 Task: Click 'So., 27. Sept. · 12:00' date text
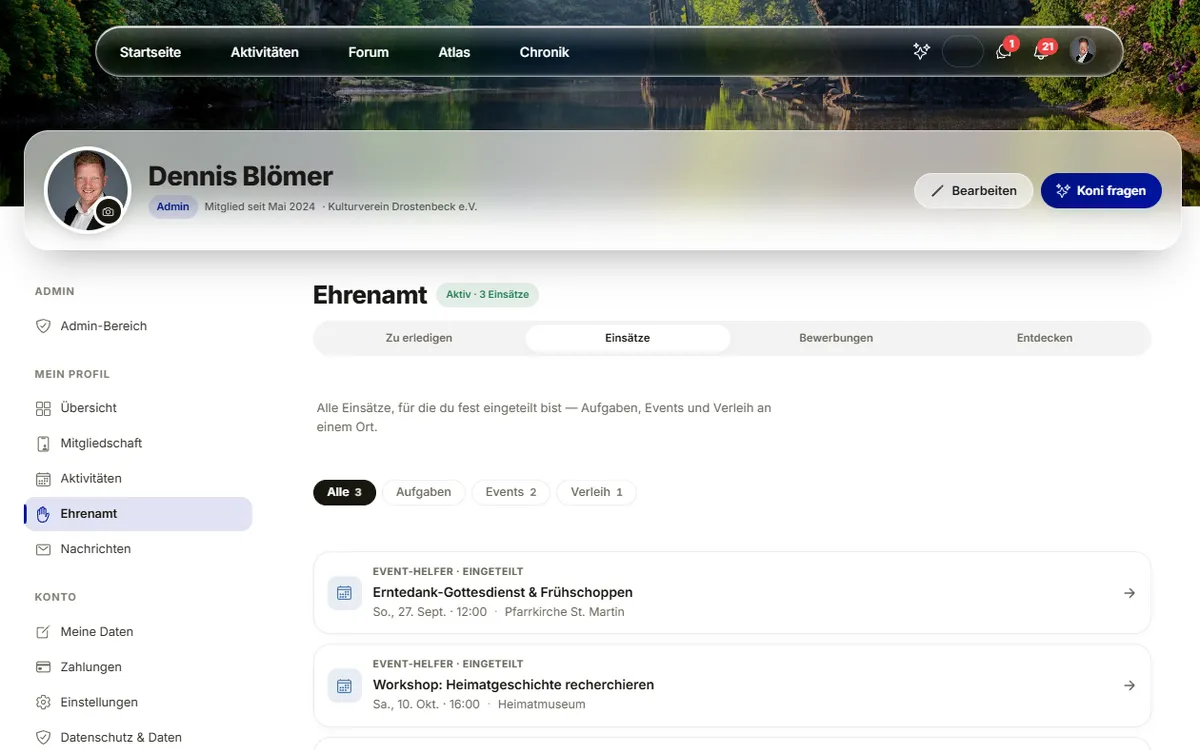(x=430, y=612)
